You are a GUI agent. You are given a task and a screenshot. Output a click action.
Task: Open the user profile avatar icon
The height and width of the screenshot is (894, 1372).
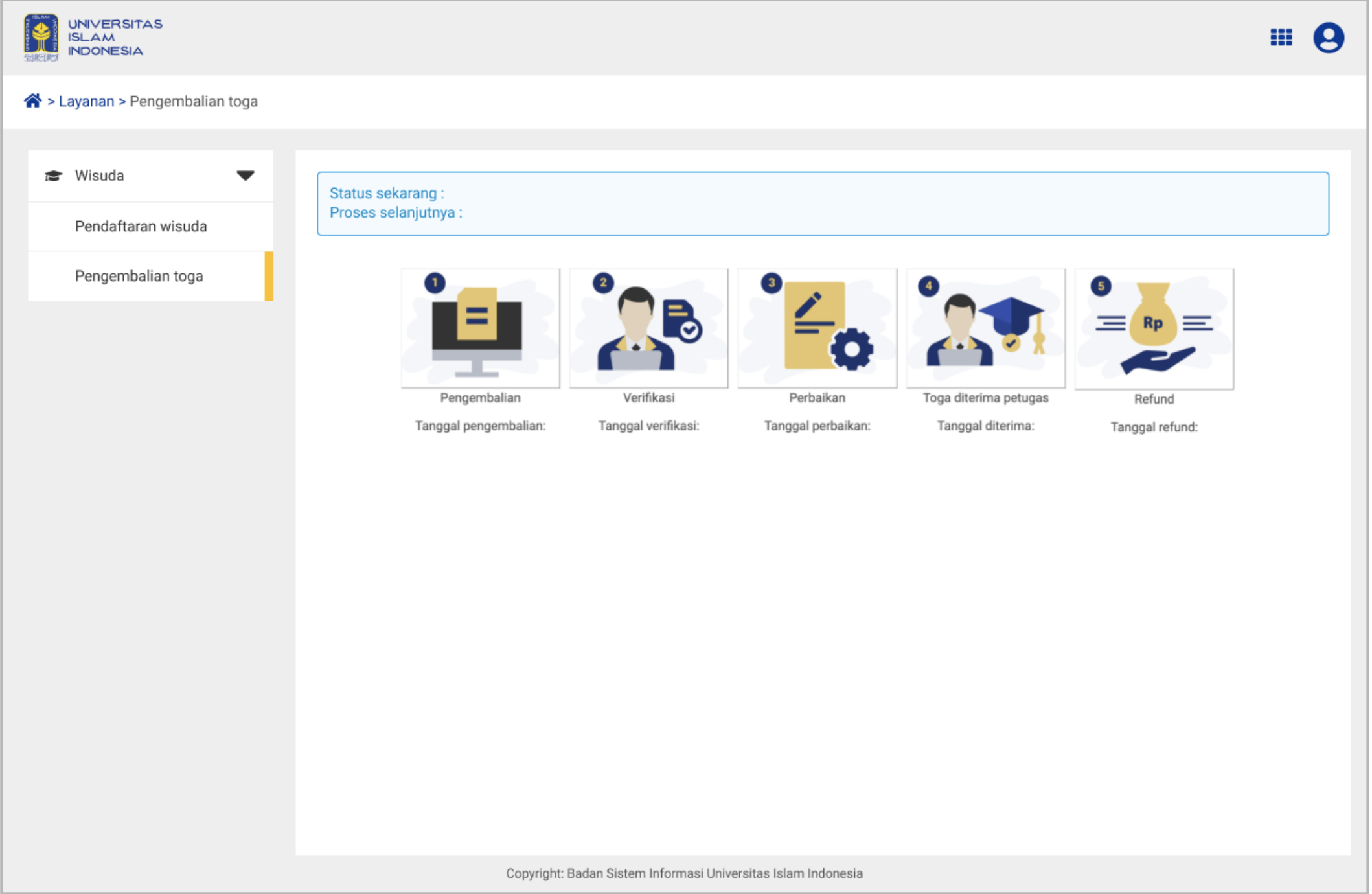click(x=1327, y=38)
